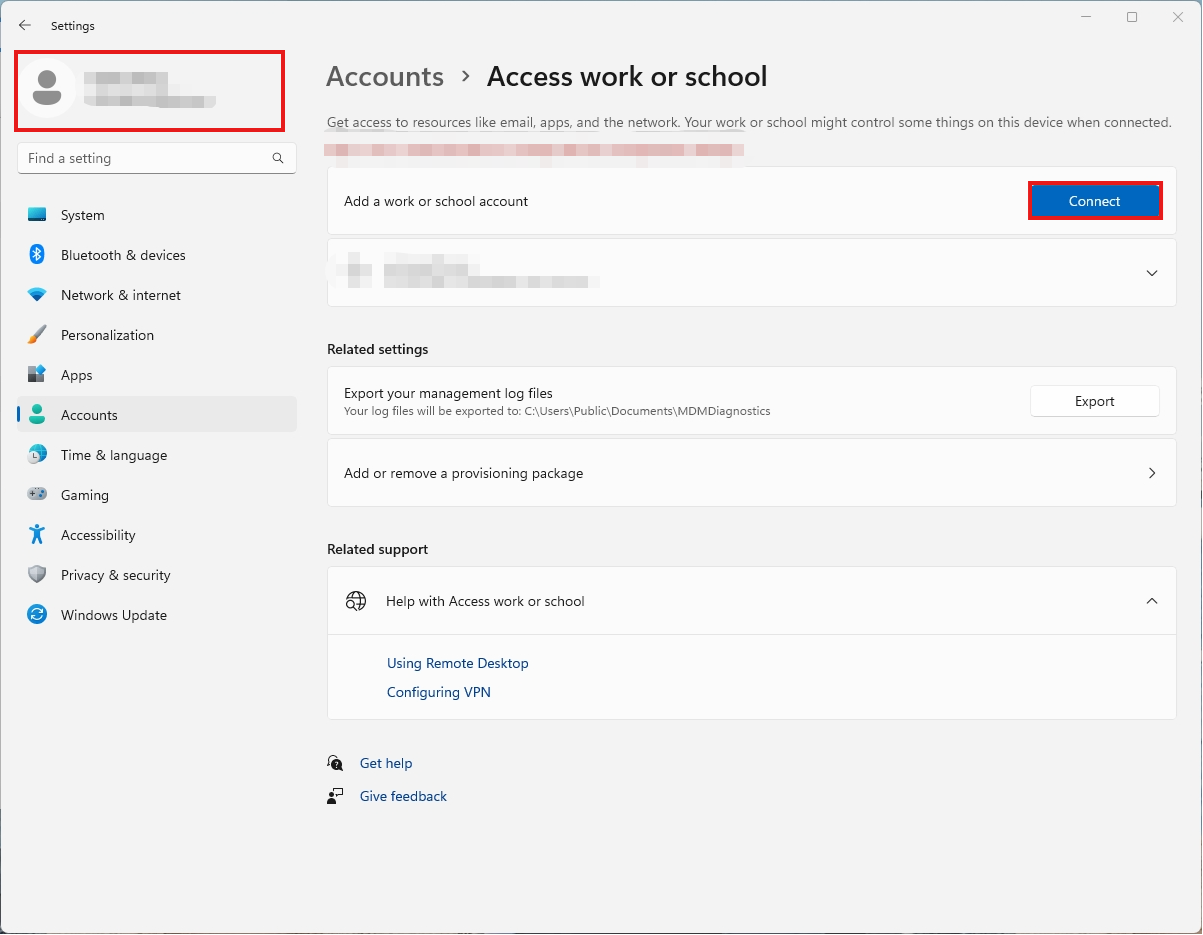
Task: Click the Give feedback link
Action: 403,796
